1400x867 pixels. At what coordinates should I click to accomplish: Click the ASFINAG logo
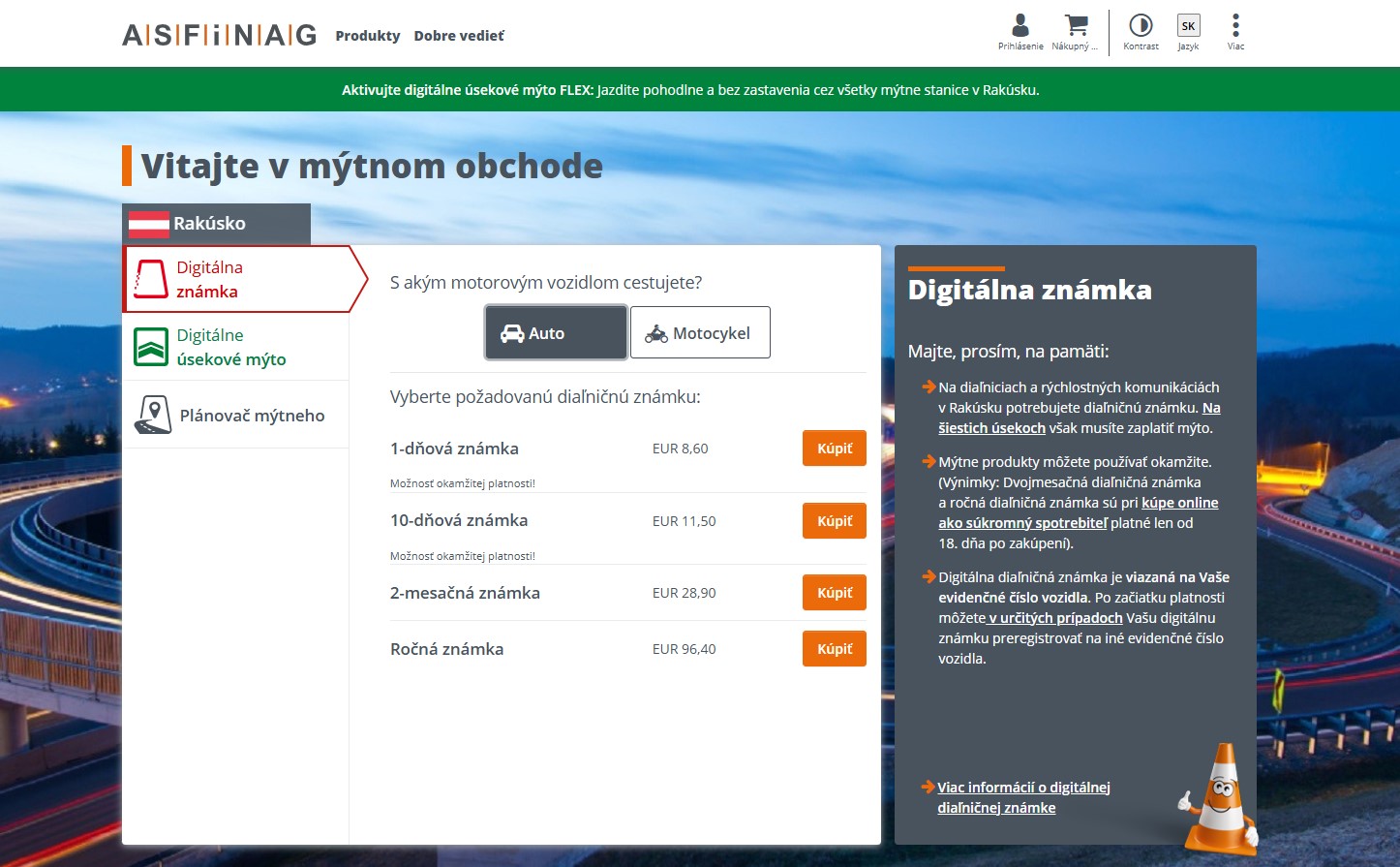[x=218, y=34]
